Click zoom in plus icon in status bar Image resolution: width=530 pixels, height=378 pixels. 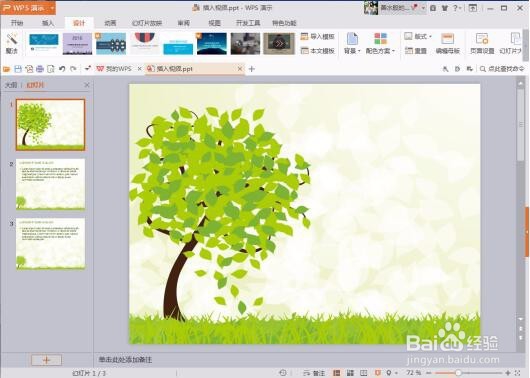507,373
